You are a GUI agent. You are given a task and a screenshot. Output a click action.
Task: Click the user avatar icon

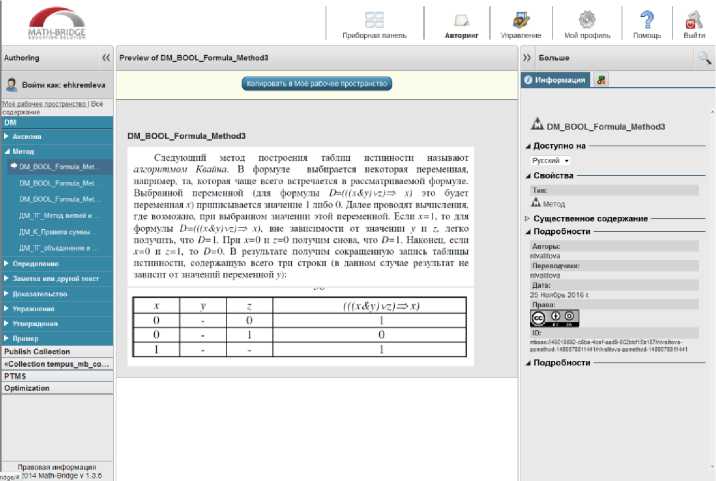point(11,85)
